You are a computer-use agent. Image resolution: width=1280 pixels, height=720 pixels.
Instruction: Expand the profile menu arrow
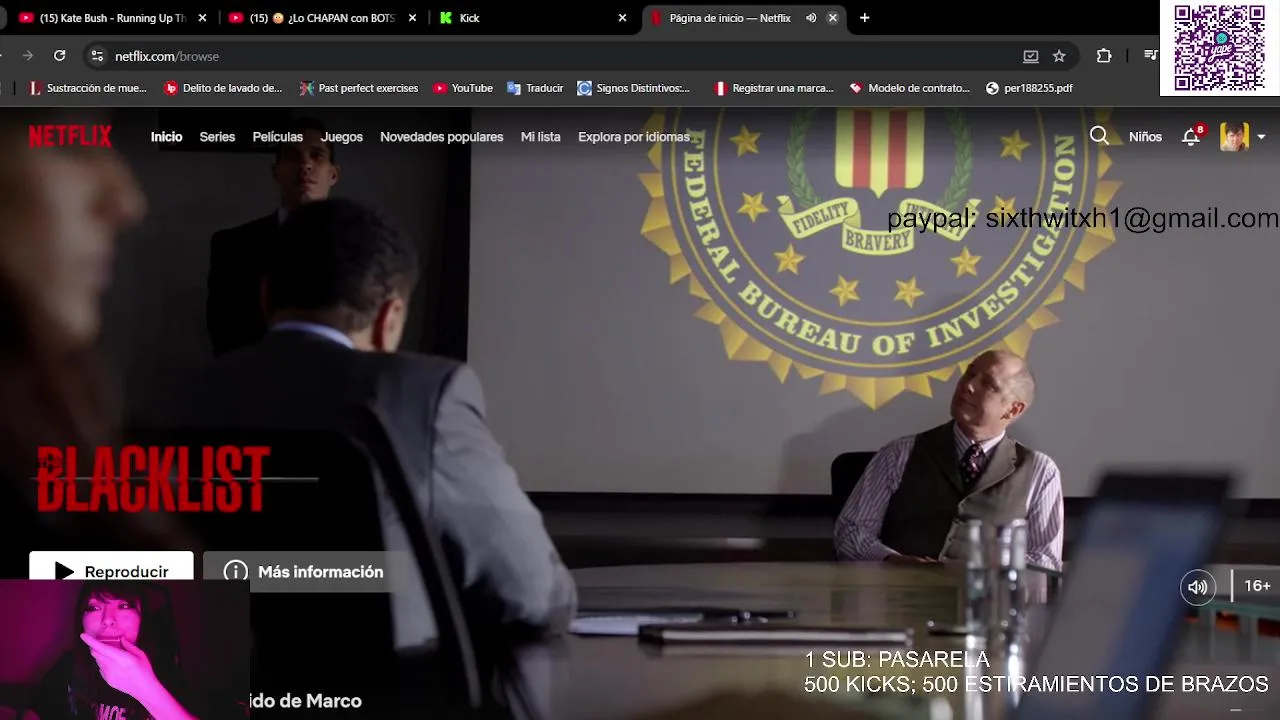pos(1261,137)
